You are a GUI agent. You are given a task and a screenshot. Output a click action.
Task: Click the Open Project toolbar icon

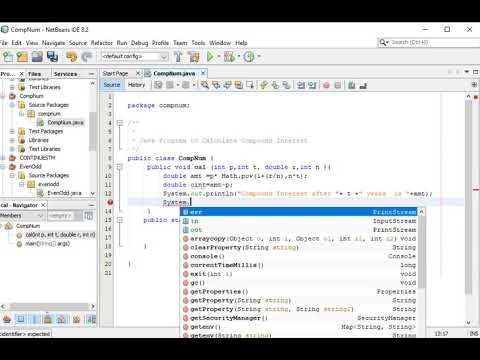click(37, 57)
